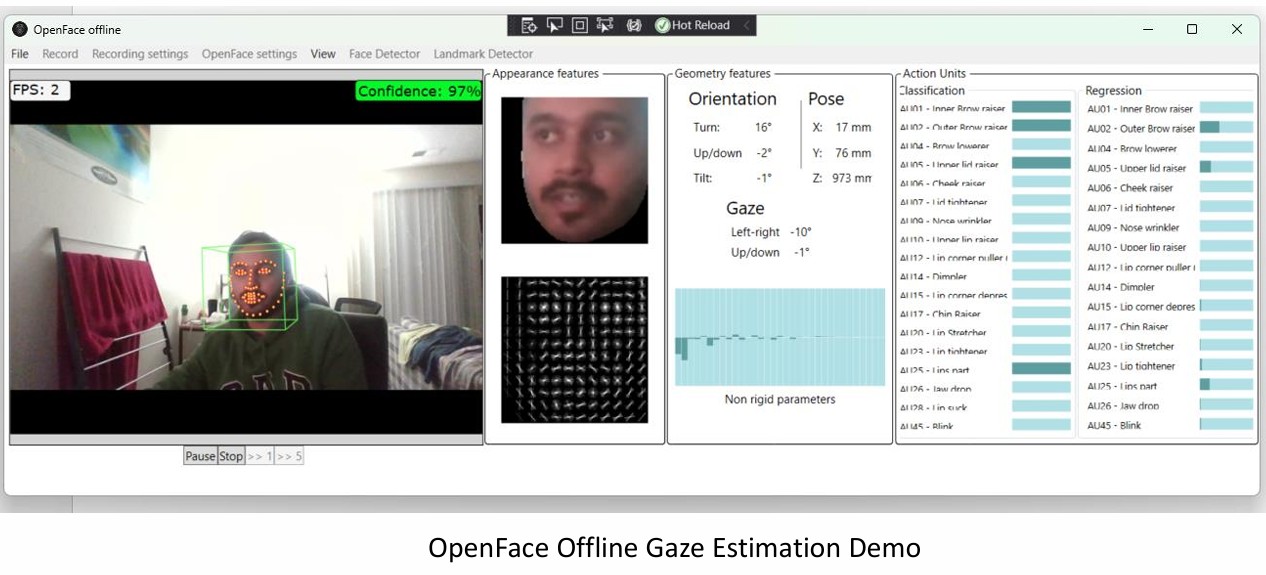Click the Pose Y value '76 mm'
This screenshot has width=1266, height=575.
(x=853, y=153)
